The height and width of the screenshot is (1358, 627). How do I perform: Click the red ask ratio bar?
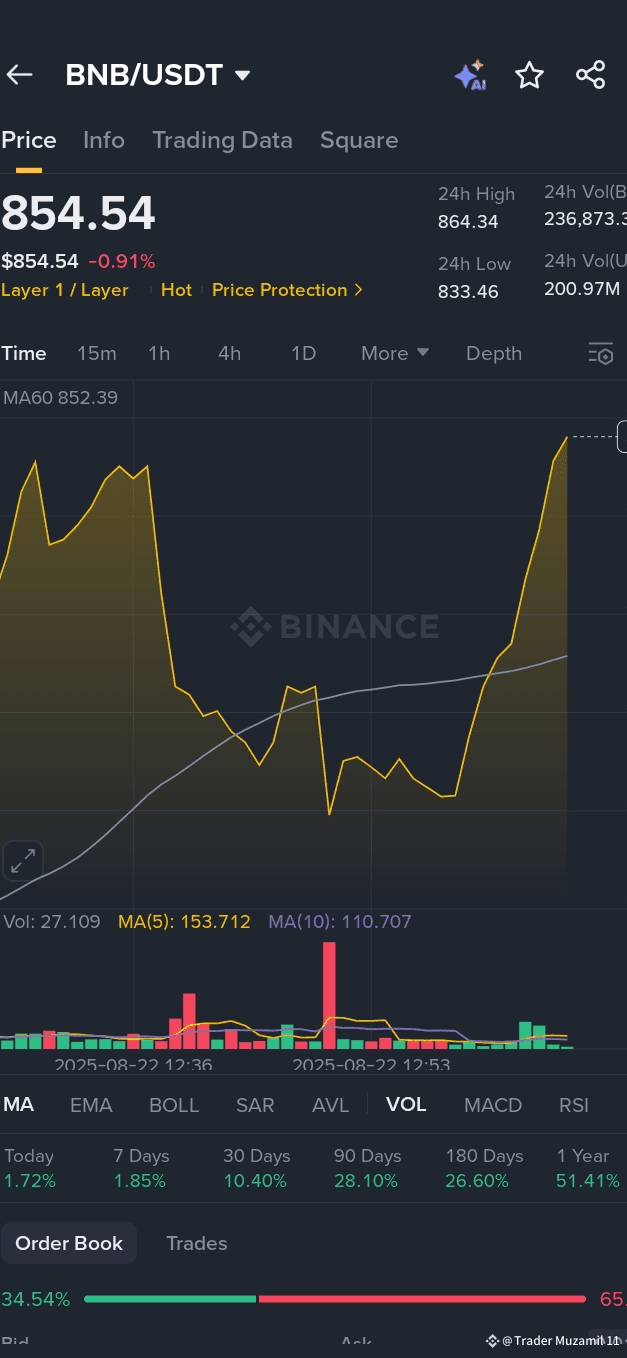point(421,1299)
